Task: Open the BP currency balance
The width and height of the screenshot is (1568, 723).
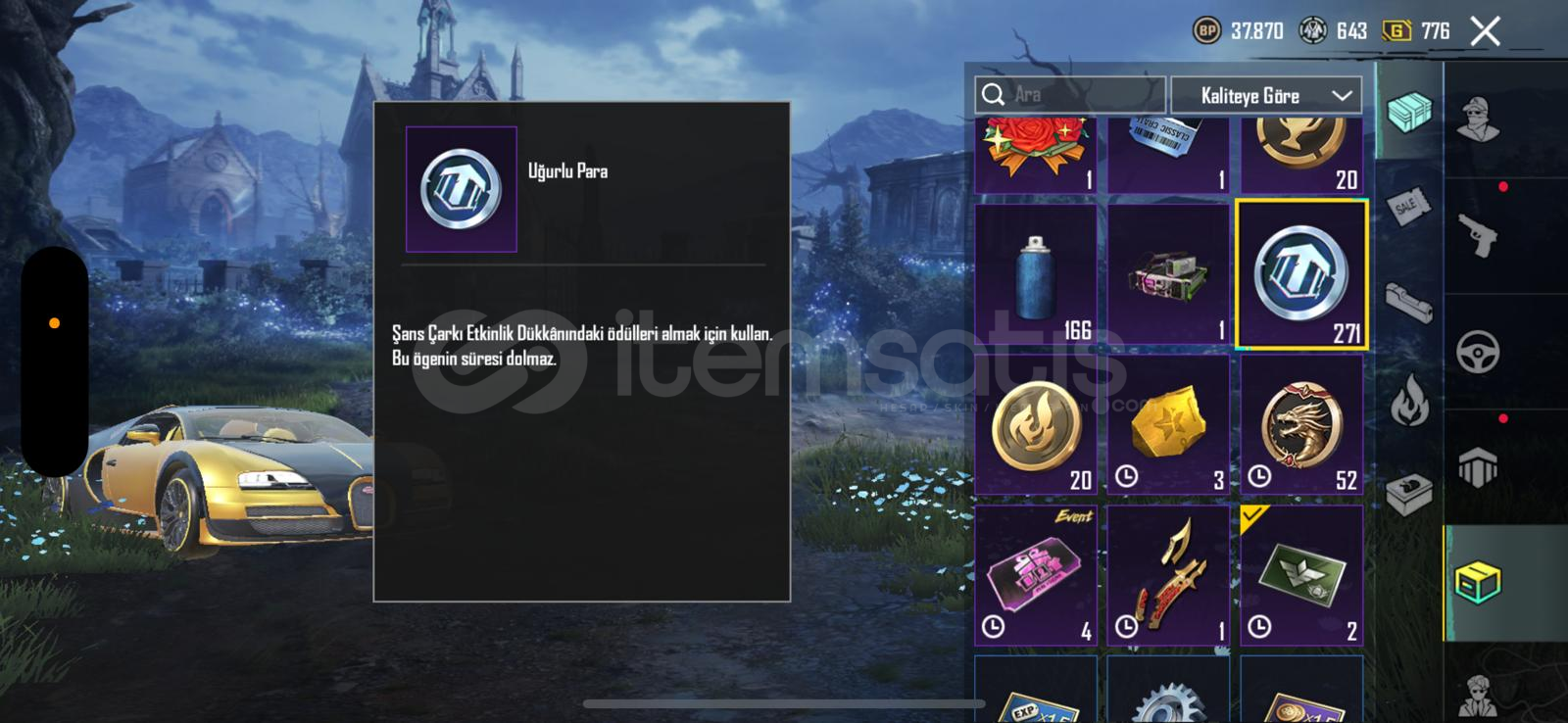Action: pyautogui.click(x=1238, y=31)
